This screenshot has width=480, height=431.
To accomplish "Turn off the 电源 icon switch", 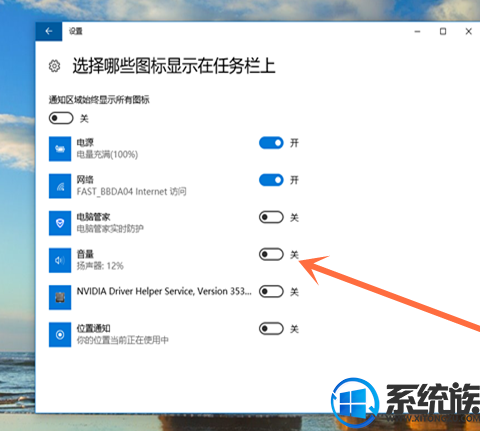I will click(271, 143).
